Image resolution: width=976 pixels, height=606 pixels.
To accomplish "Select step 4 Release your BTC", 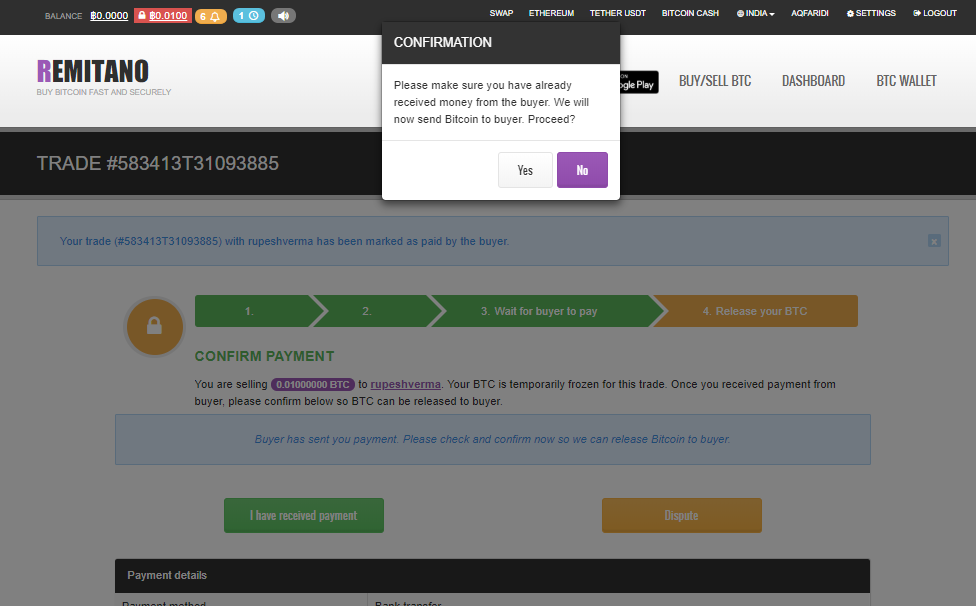I will click(x=755, y=311).
